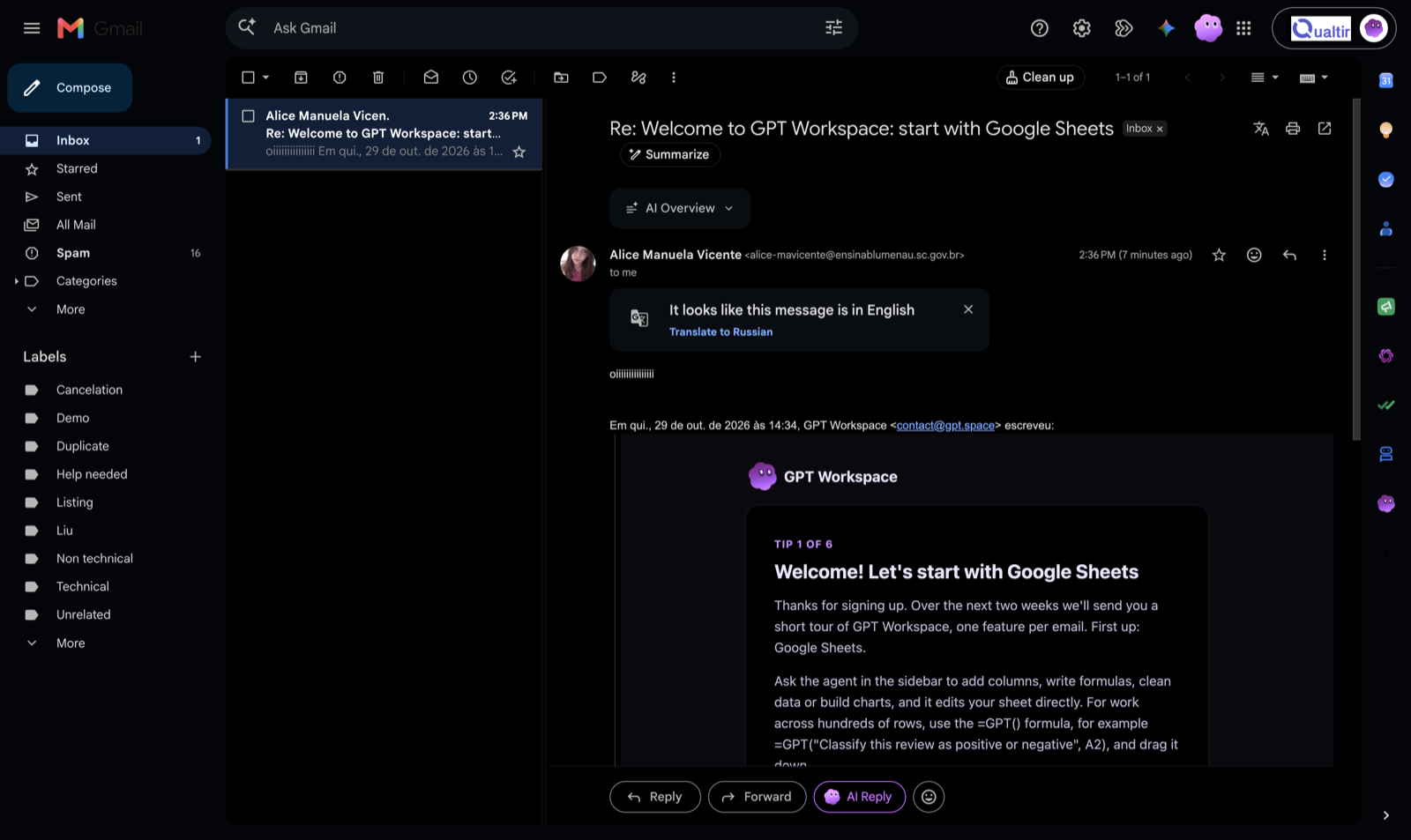Expand the Categories folder tree
The image size is (1411, 840).
click(x=16, y=281)
